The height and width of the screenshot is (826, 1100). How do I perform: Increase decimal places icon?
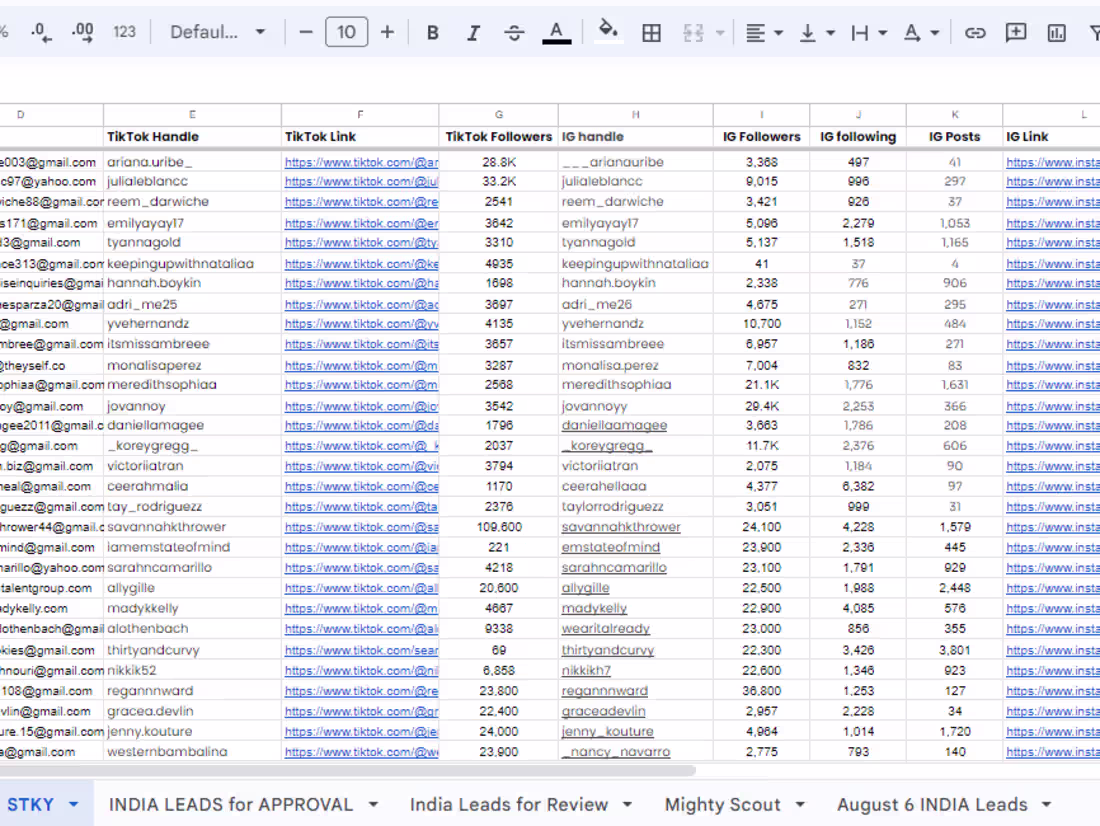coord(83,32)
